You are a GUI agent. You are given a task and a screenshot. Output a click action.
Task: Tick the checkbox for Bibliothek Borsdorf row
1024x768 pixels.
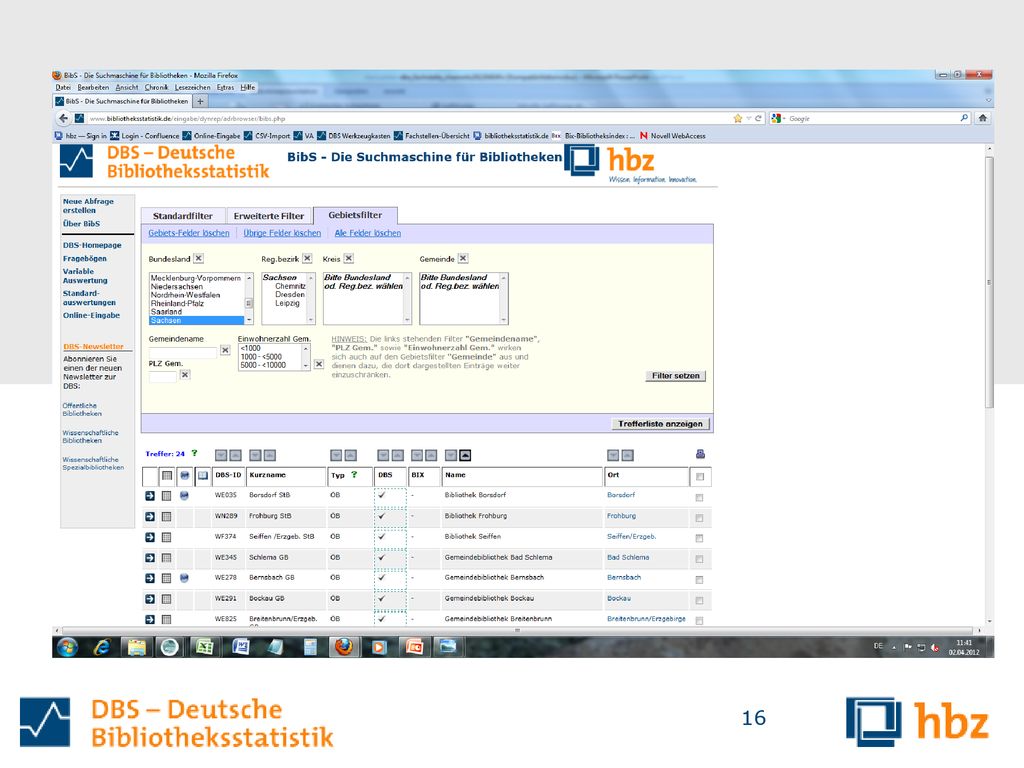point(699,498)
